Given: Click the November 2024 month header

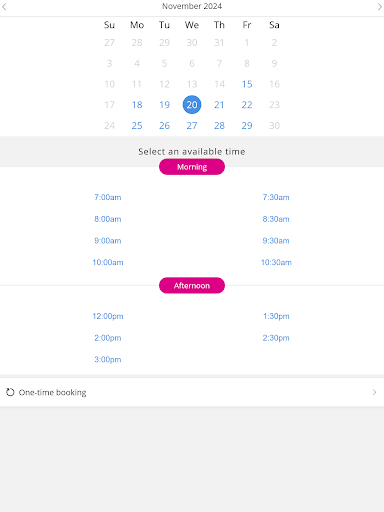Looking at the screenshot, I should tap(192, 6).
